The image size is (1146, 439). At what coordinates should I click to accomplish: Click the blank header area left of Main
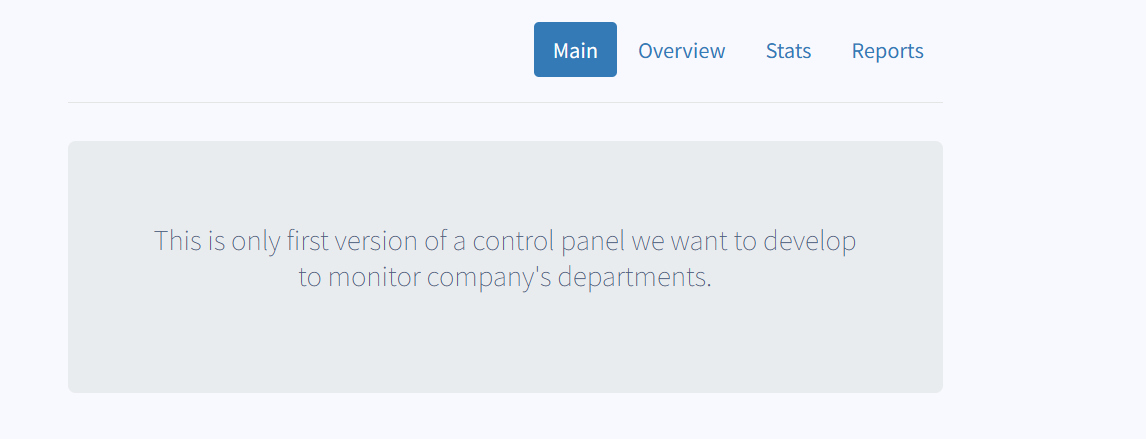pyautogui.click(x=300, y=50)
